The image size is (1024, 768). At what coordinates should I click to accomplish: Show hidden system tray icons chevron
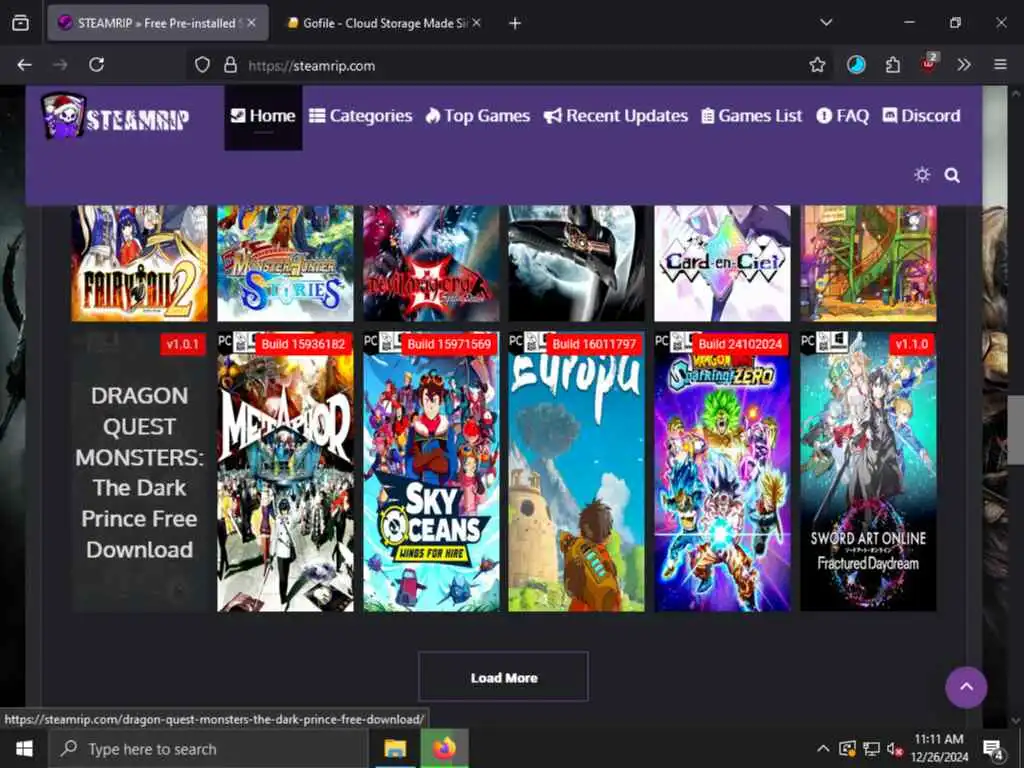point(823,748)
